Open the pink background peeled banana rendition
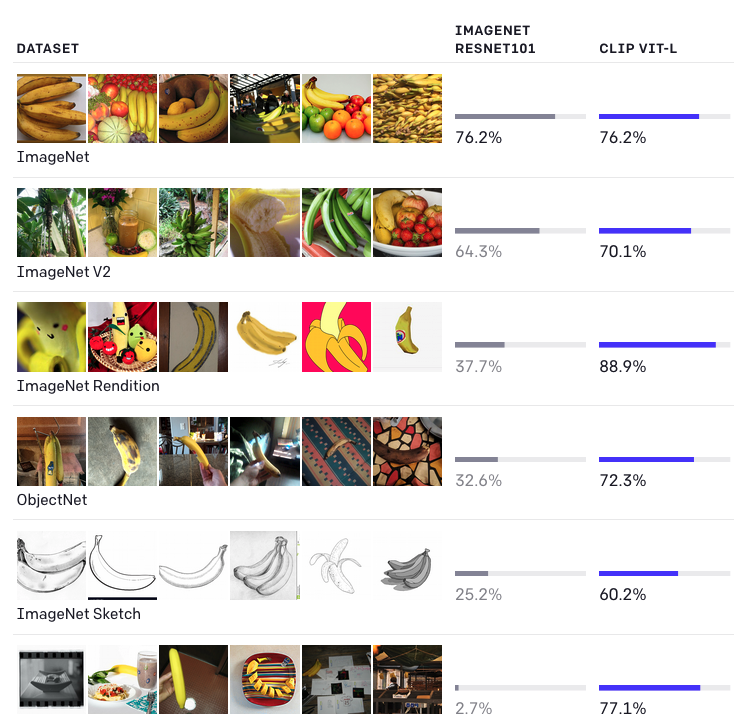The image size is (742, 720). [336, 337]
